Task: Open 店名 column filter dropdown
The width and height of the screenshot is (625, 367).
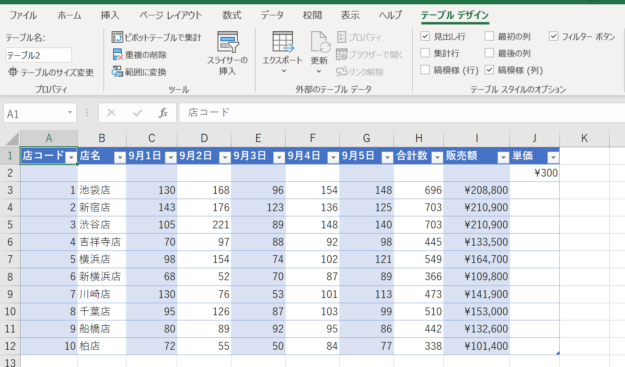Action: point(120,157)
